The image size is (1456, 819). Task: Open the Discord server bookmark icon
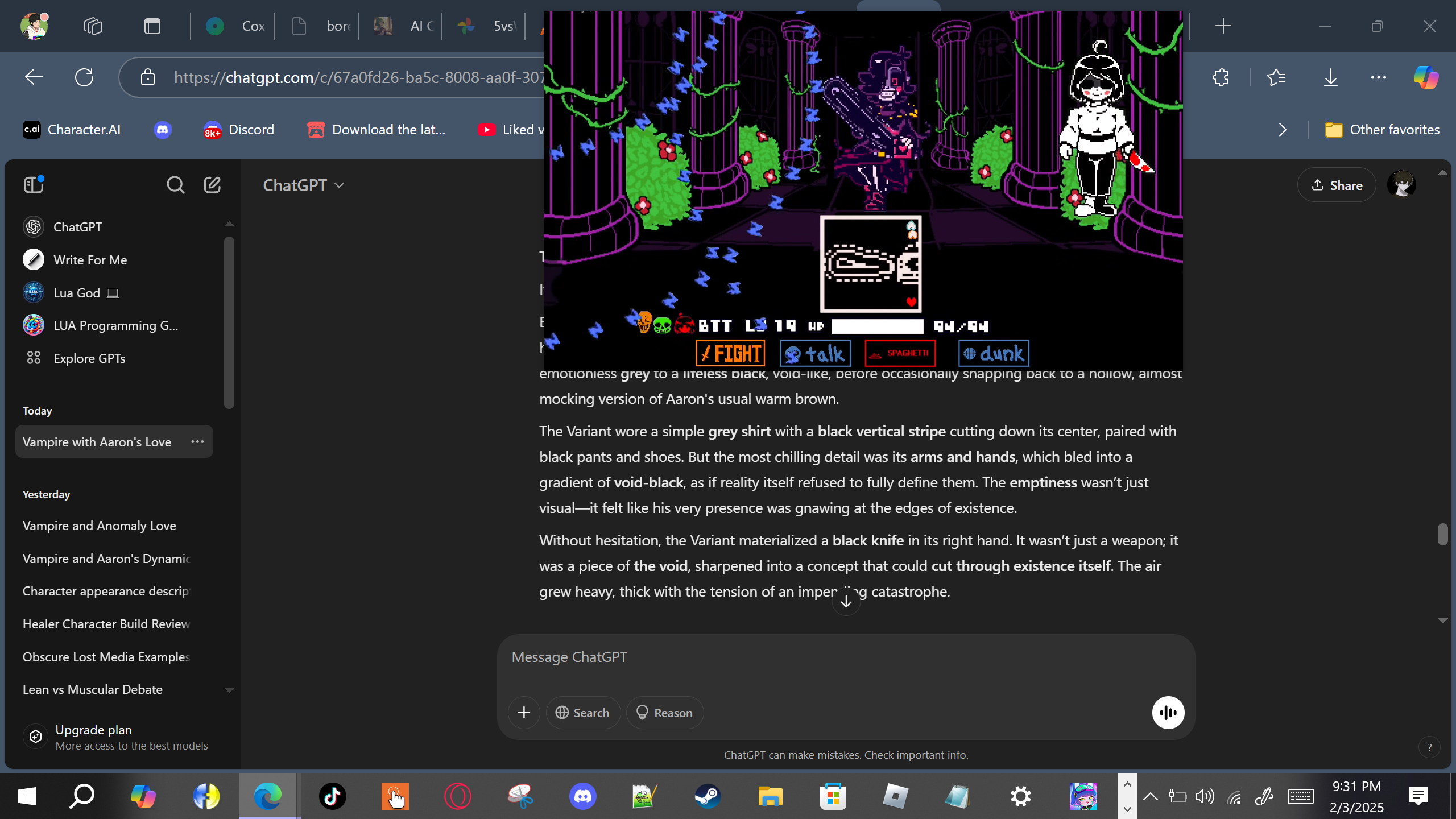click(163, 130)
